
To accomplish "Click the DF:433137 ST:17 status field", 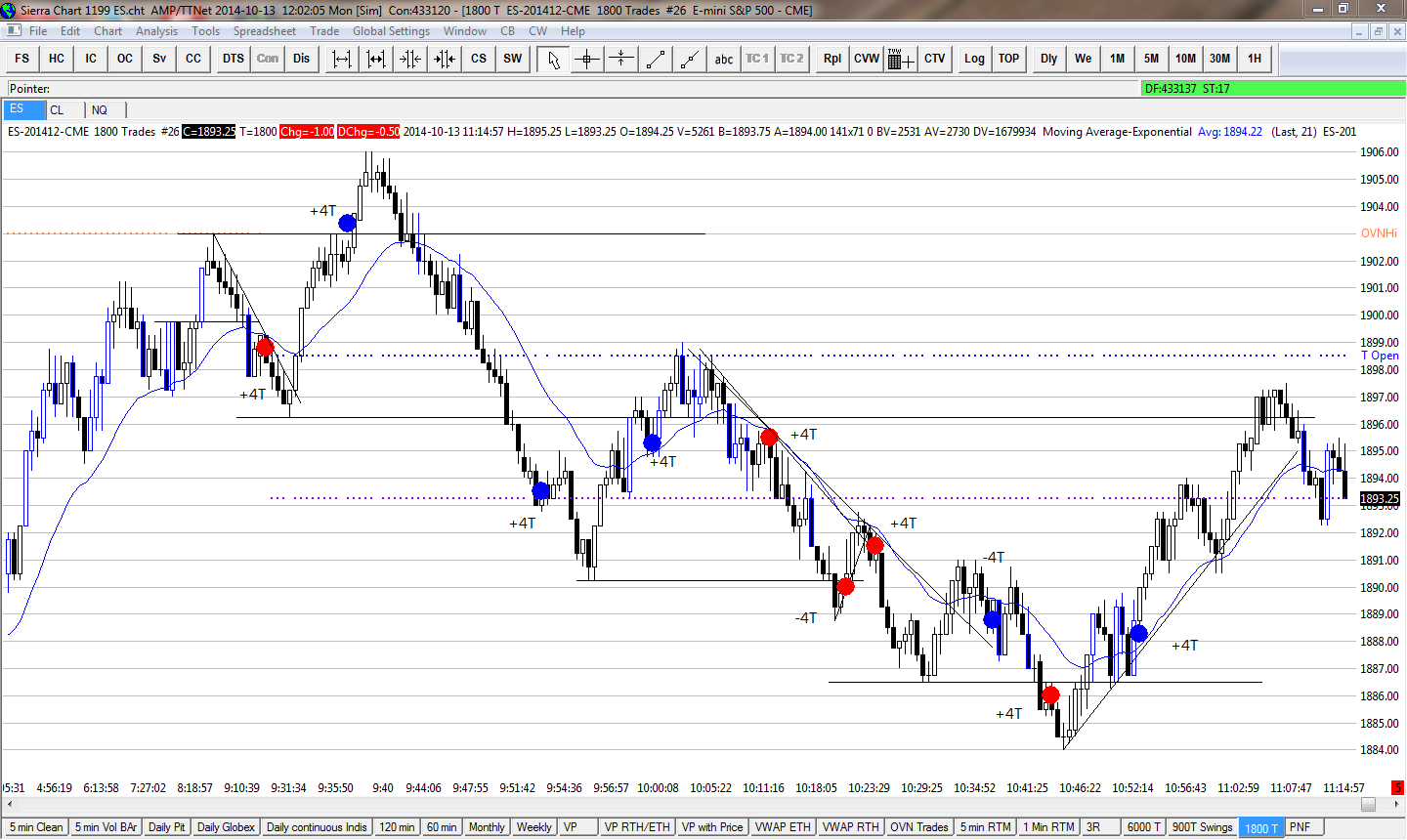I will pos(1273,89).
